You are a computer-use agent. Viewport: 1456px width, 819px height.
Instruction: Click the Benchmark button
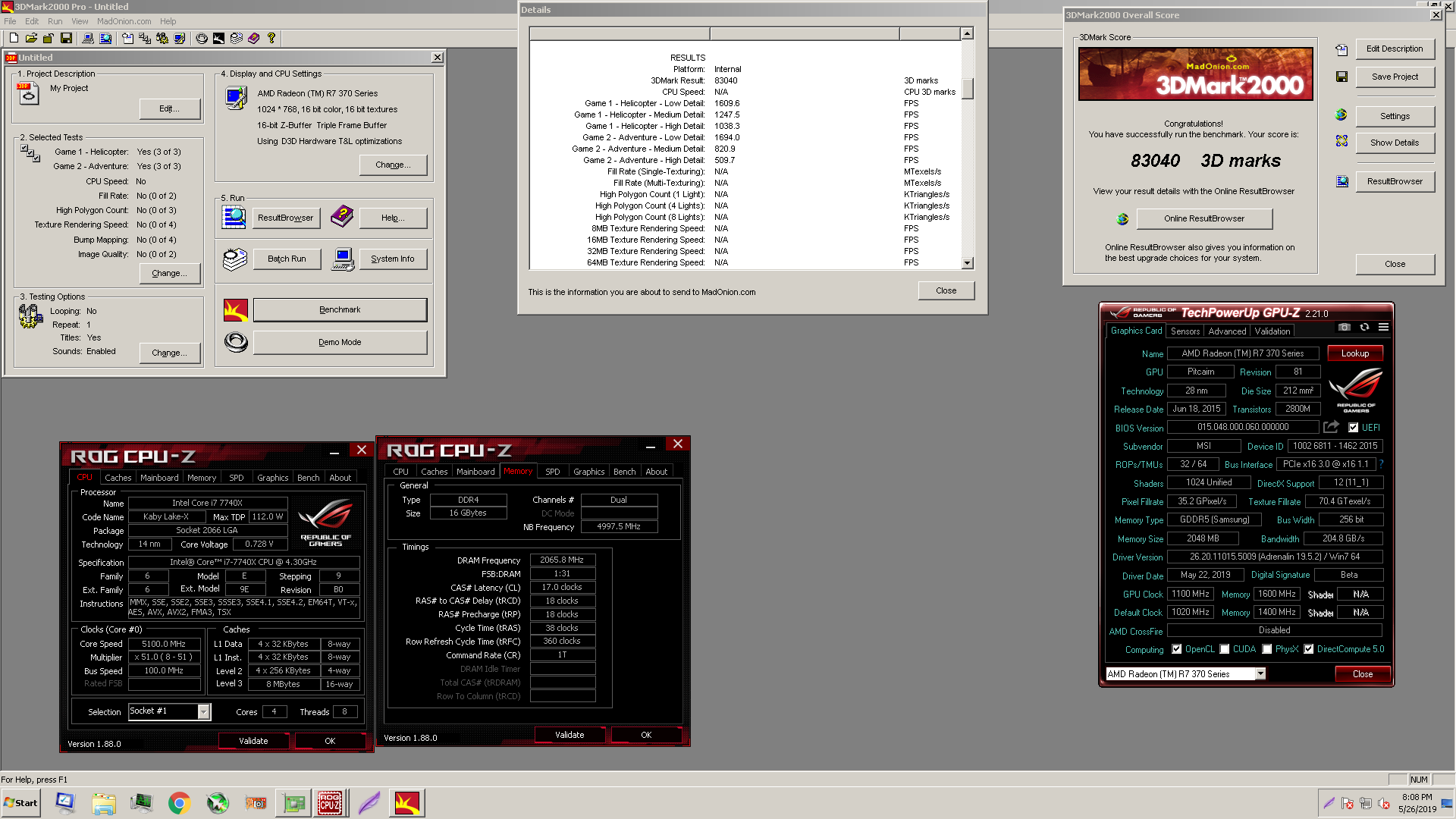(340, 310)
